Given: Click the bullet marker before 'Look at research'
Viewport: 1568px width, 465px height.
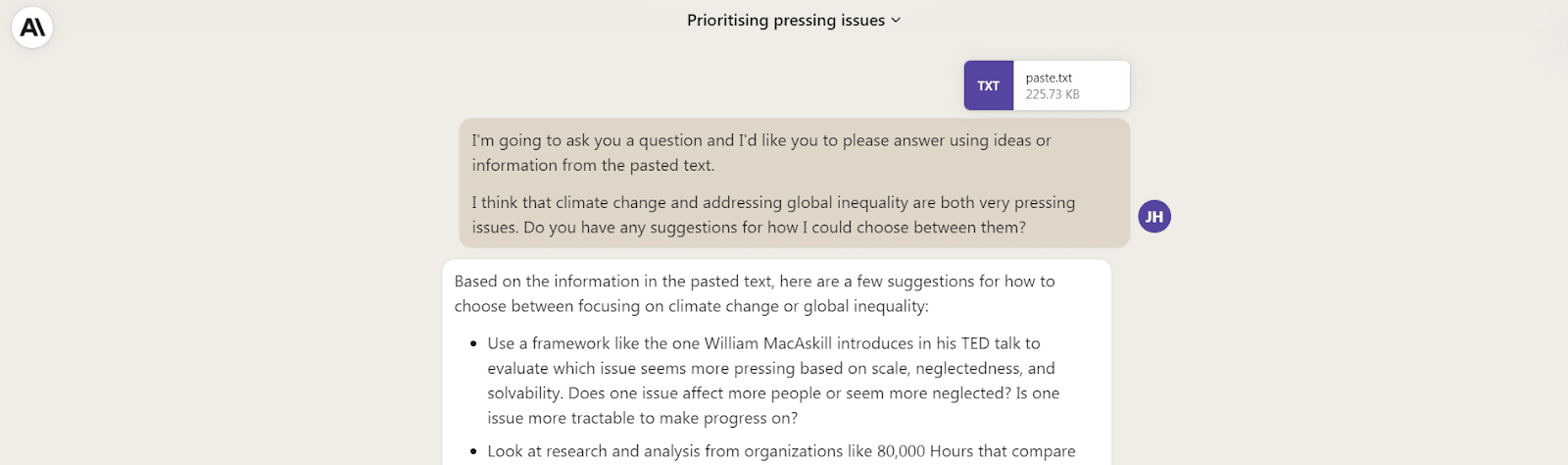Looking at the screenshot, I should pyautogui.click(x=474, y=452).
